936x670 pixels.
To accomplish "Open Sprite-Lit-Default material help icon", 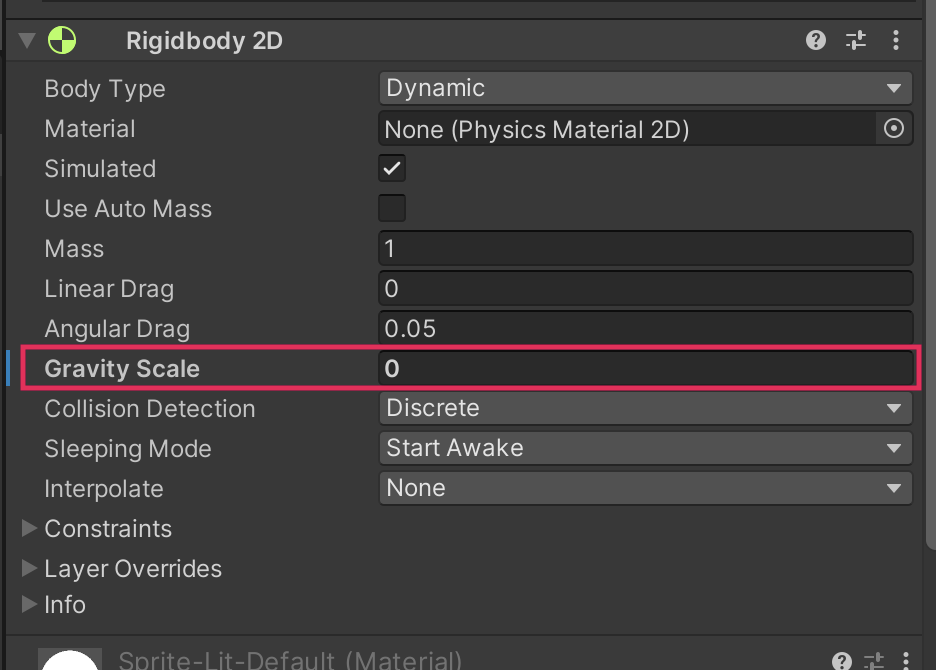I will (842, 660).
